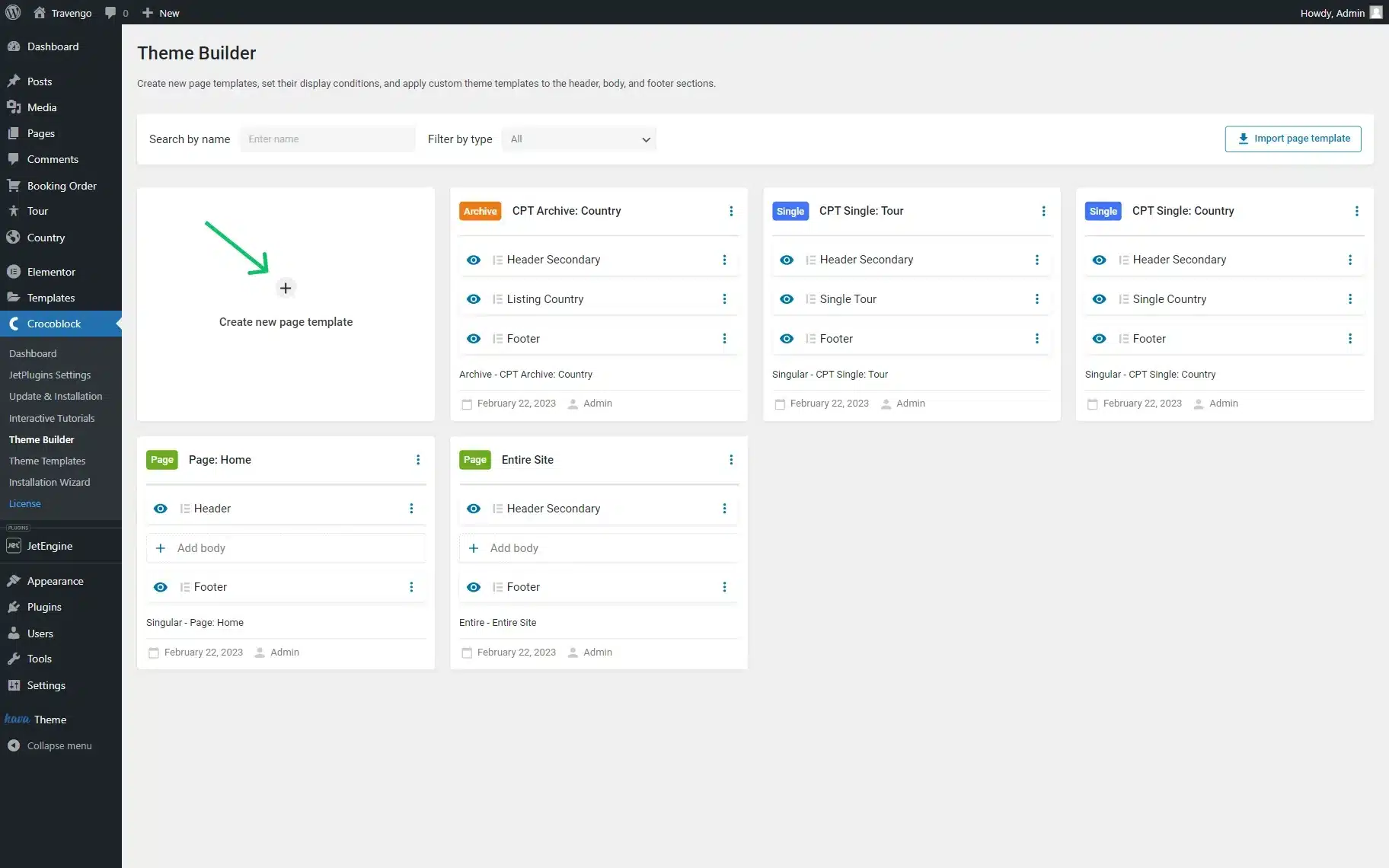Toggle visibility of Listing Country body
The image size is (1389, 868).
[474, 299]
